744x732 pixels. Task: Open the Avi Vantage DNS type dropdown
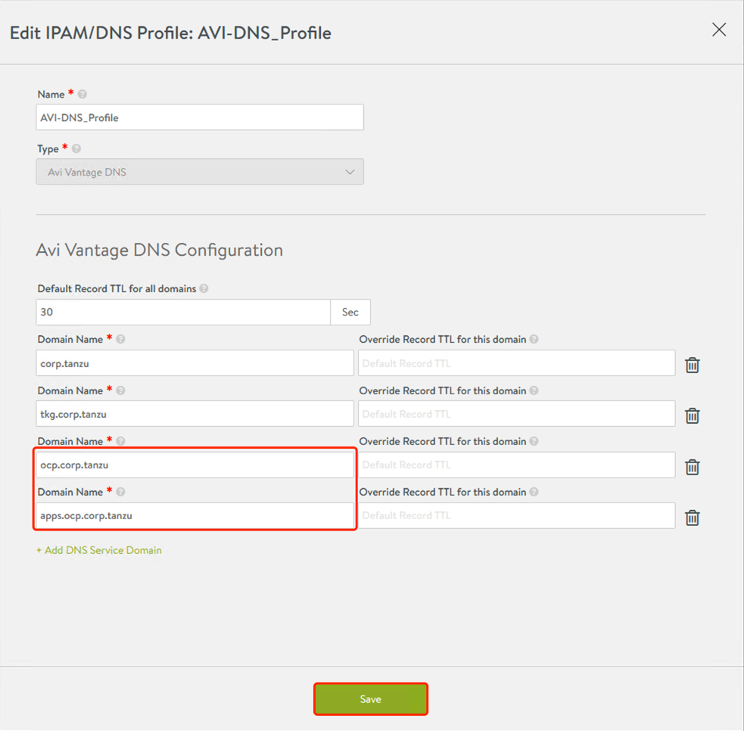[x=200, y=172]
